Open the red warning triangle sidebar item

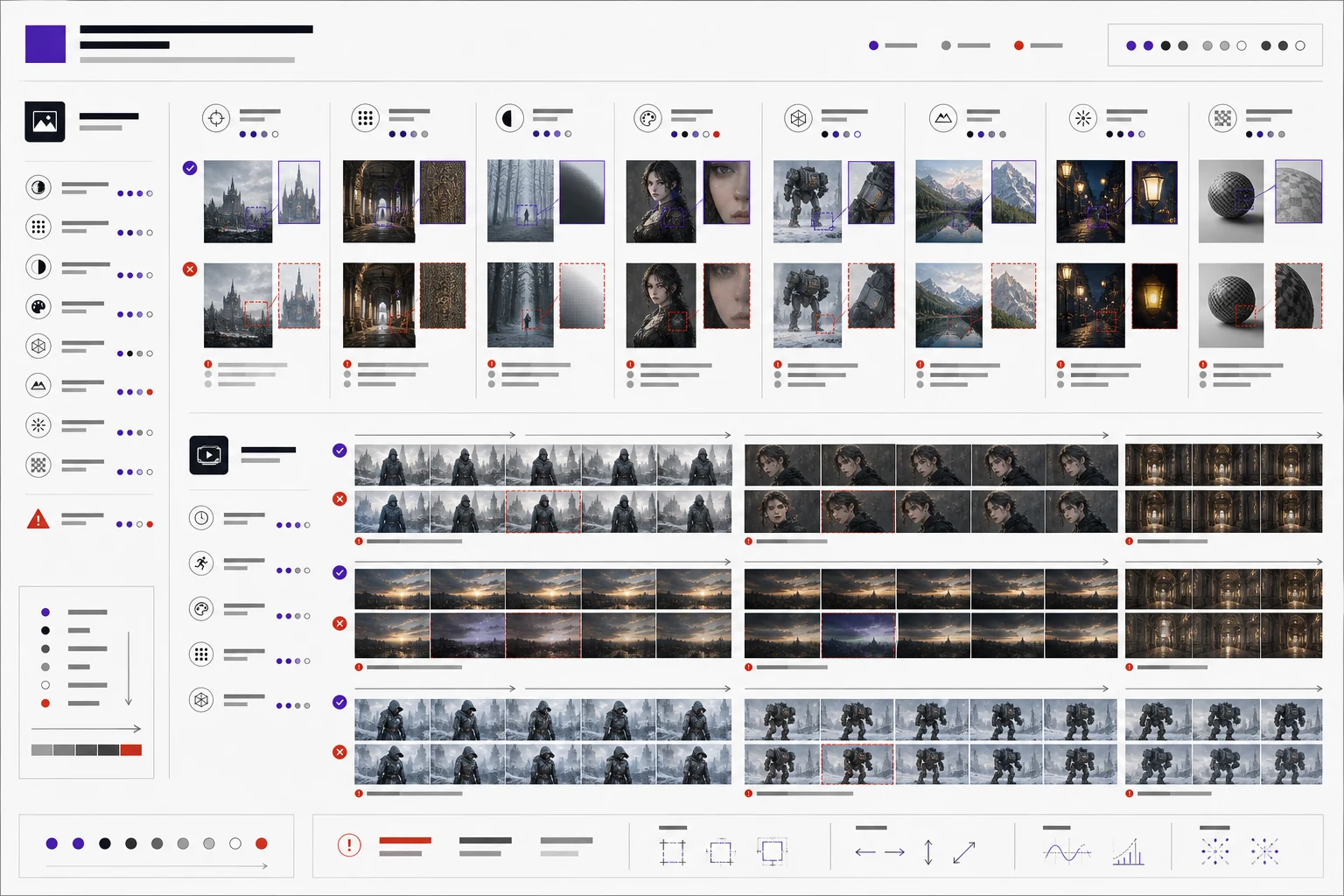(x=38, y=519)
